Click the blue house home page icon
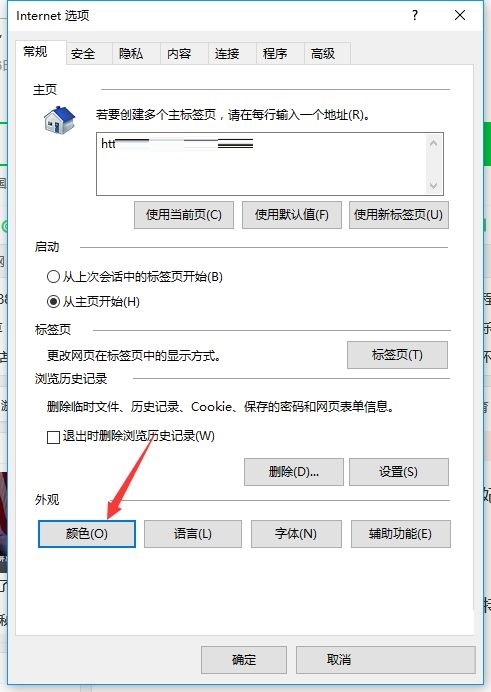Screen dimensions: 491x692 (60, 120)
